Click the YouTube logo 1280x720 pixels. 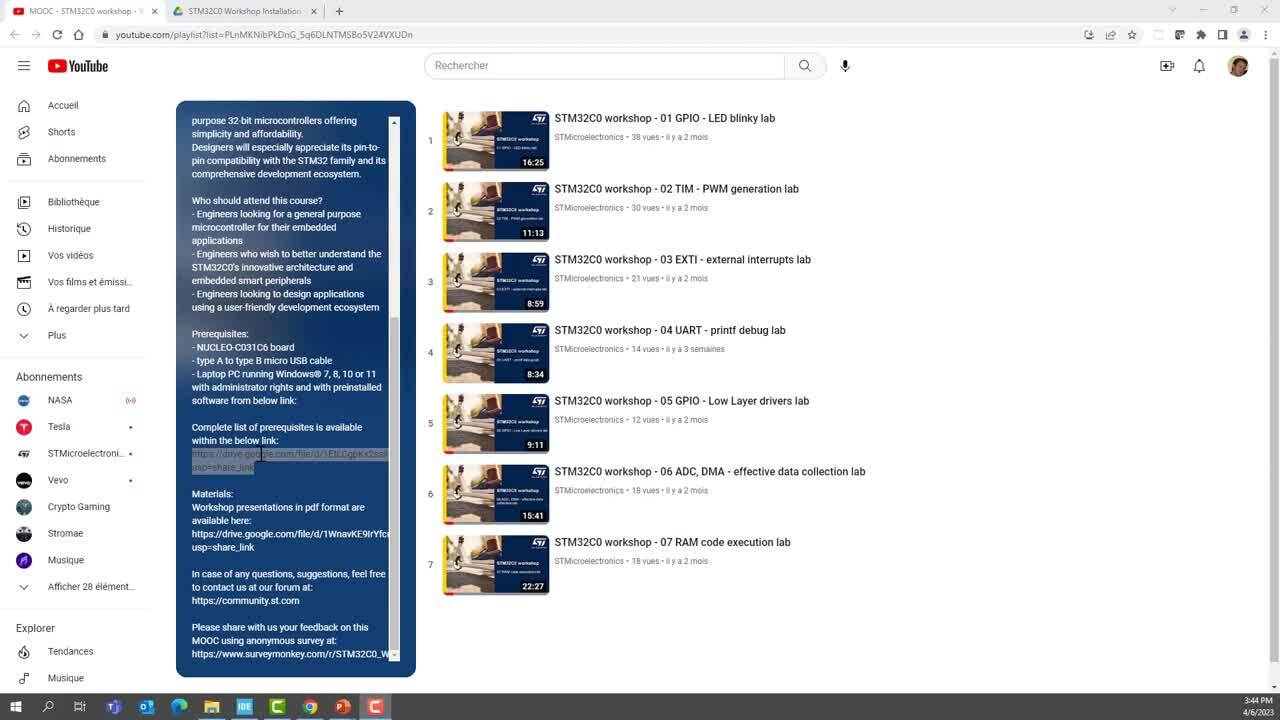point(78,66)
